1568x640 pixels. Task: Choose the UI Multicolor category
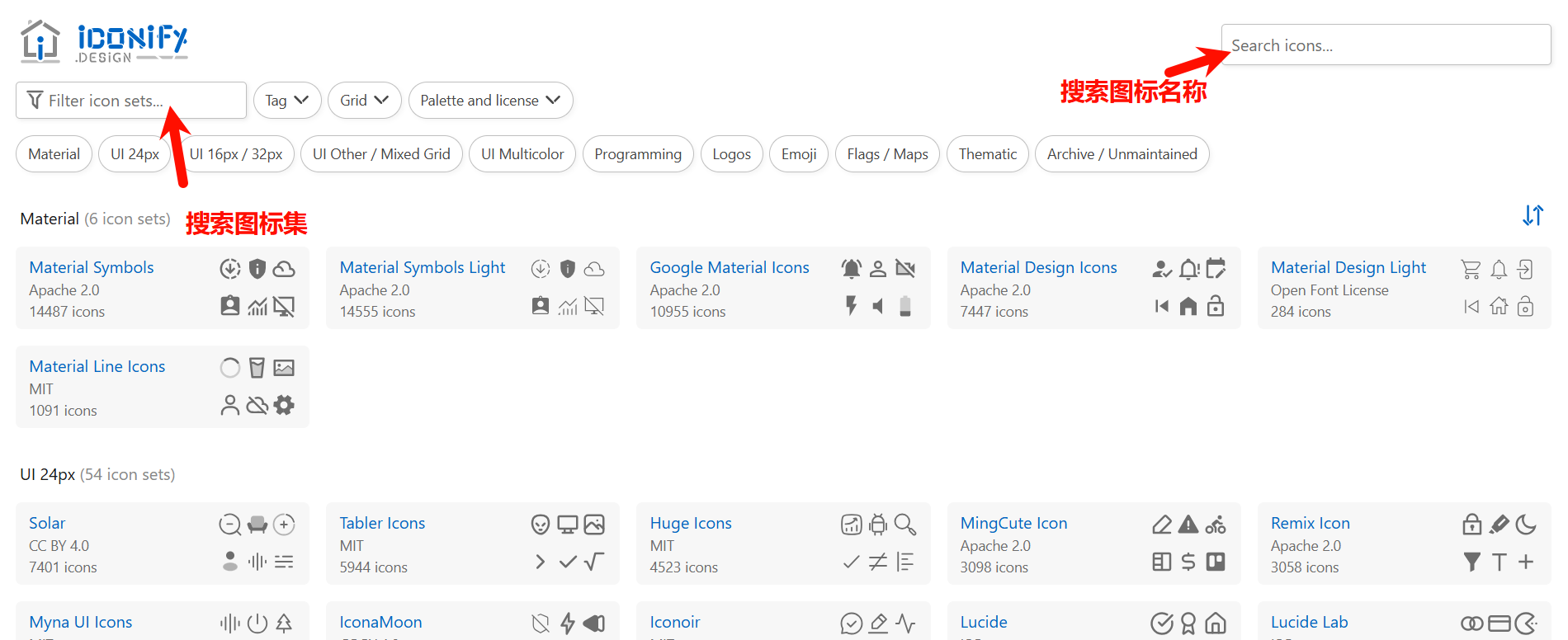(x=522, y=154)
